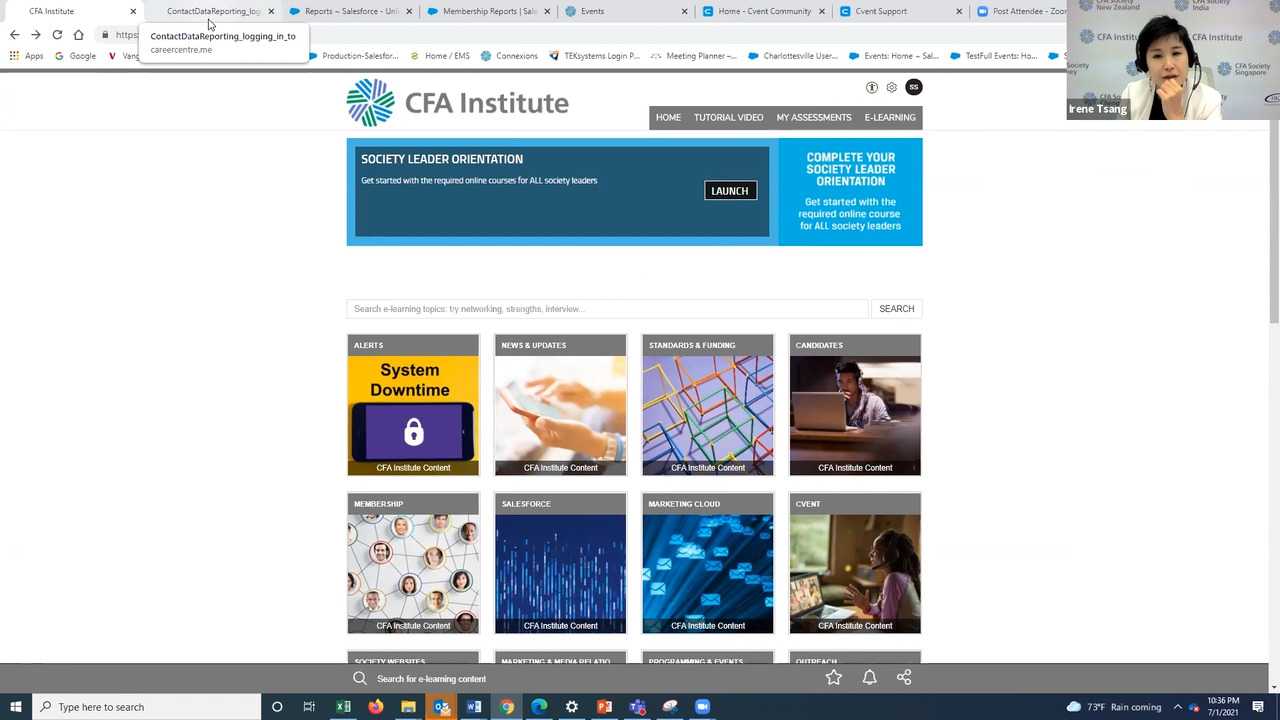Click the browser forward arrow
Viewport: 1280px width, 720px height.
click(x=36, y=35)
